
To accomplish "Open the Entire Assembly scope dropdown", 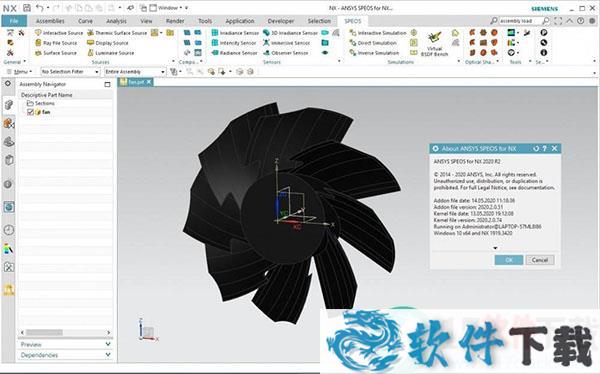I will point(135,72).
